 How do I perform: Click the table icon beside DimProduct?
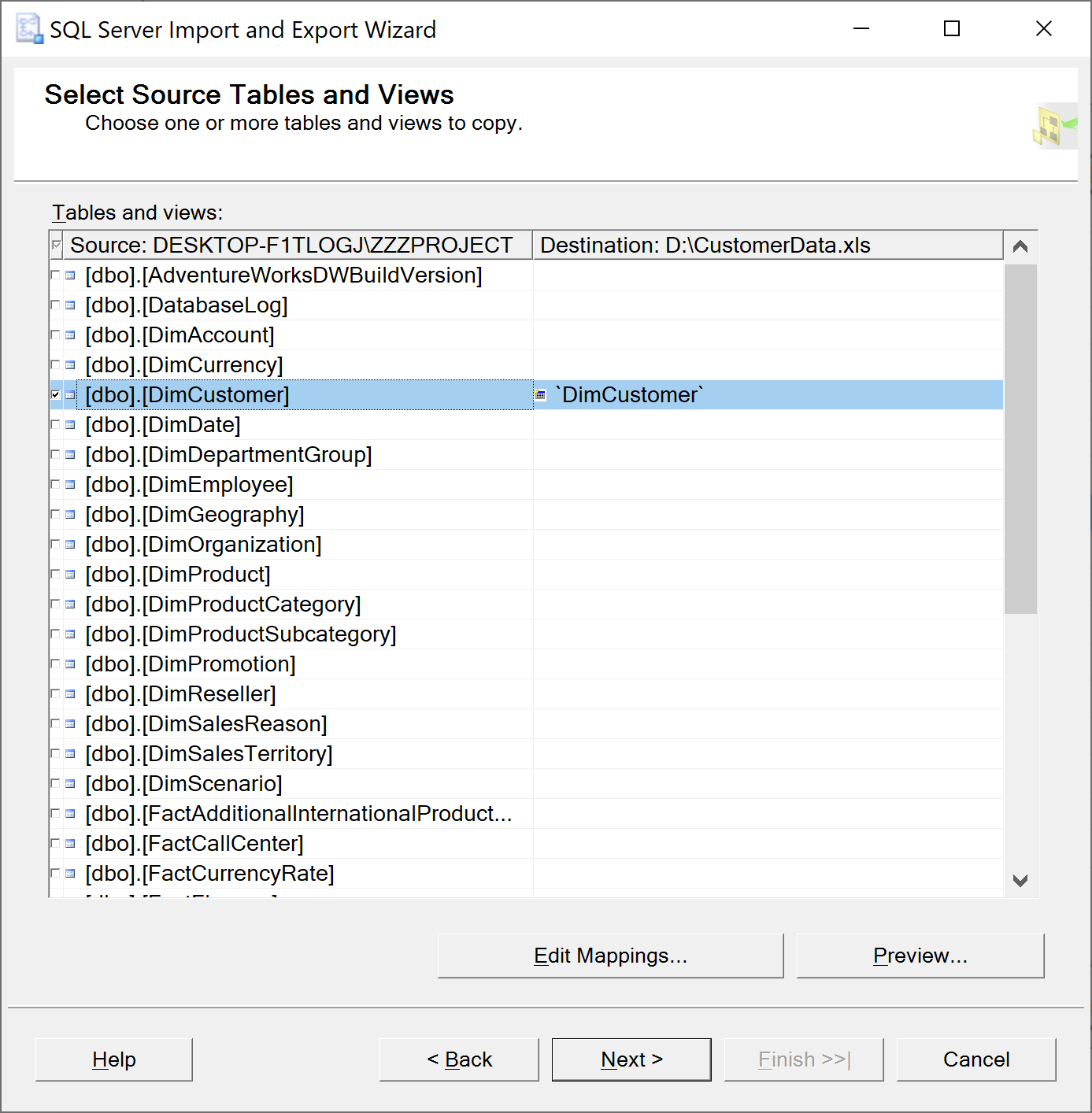(x=70, y=575)
